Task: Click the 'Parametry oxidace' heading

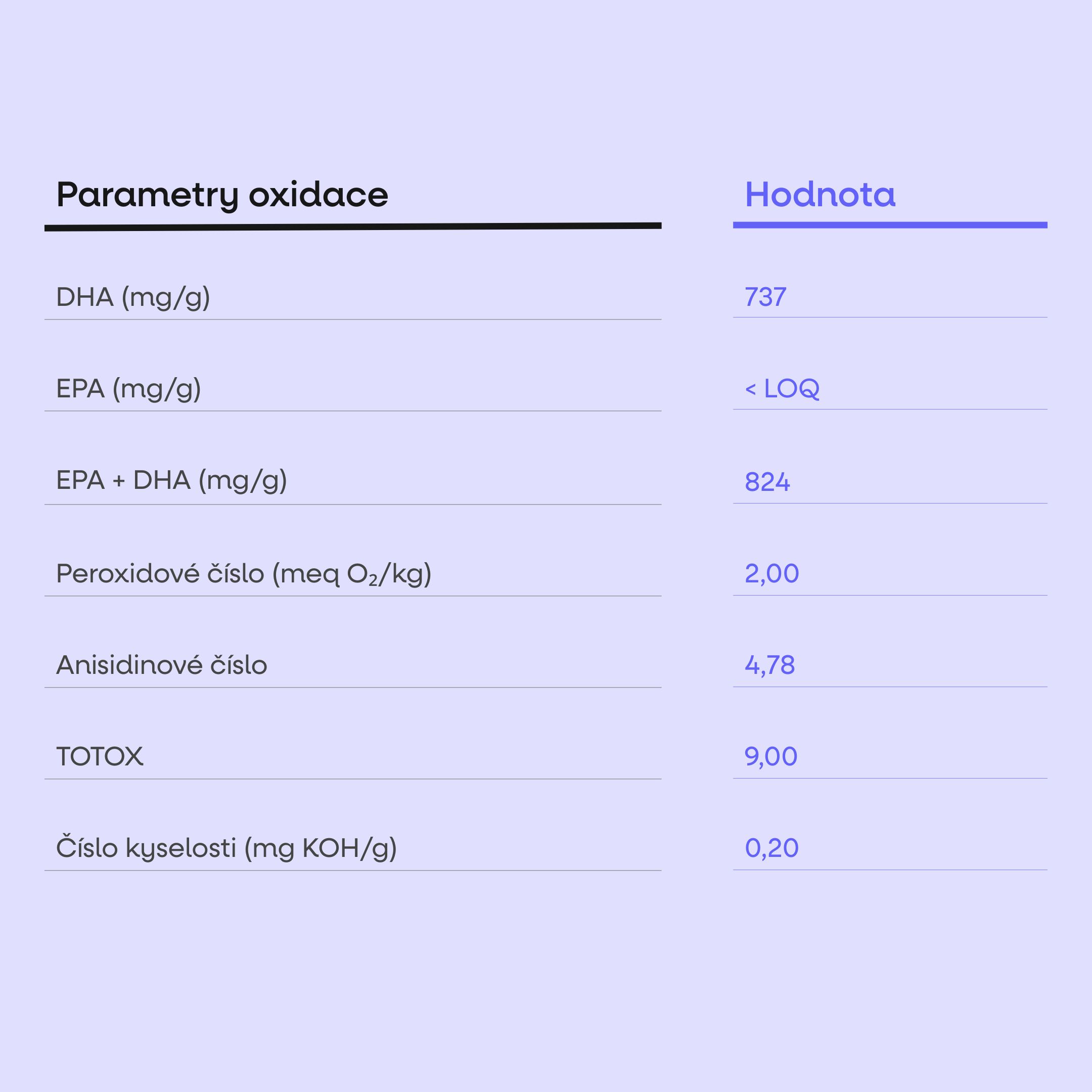Action: (x=222, y=196)
